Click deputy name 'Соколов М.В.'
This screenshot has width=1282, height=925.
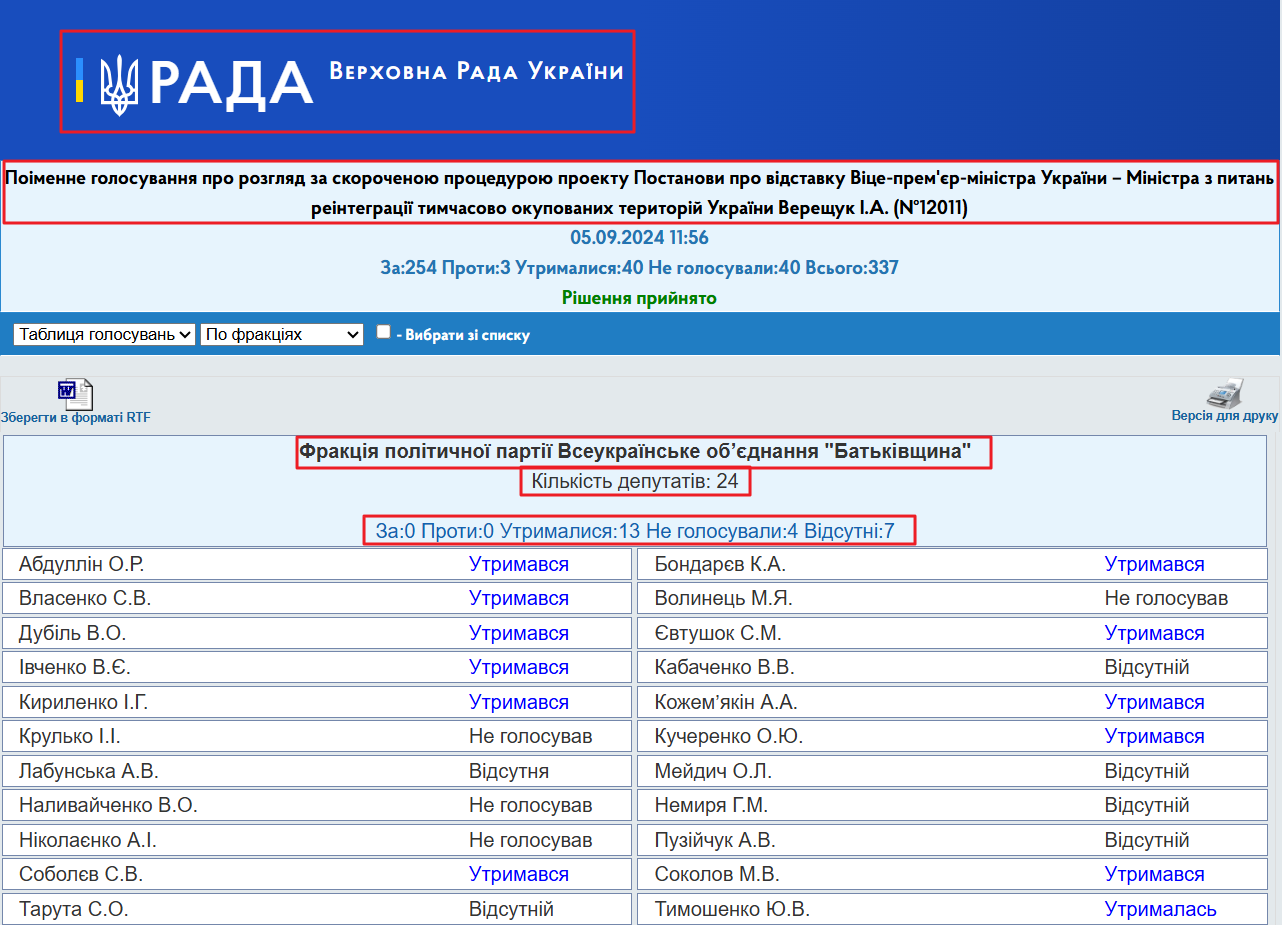click(x=717, y=875)
